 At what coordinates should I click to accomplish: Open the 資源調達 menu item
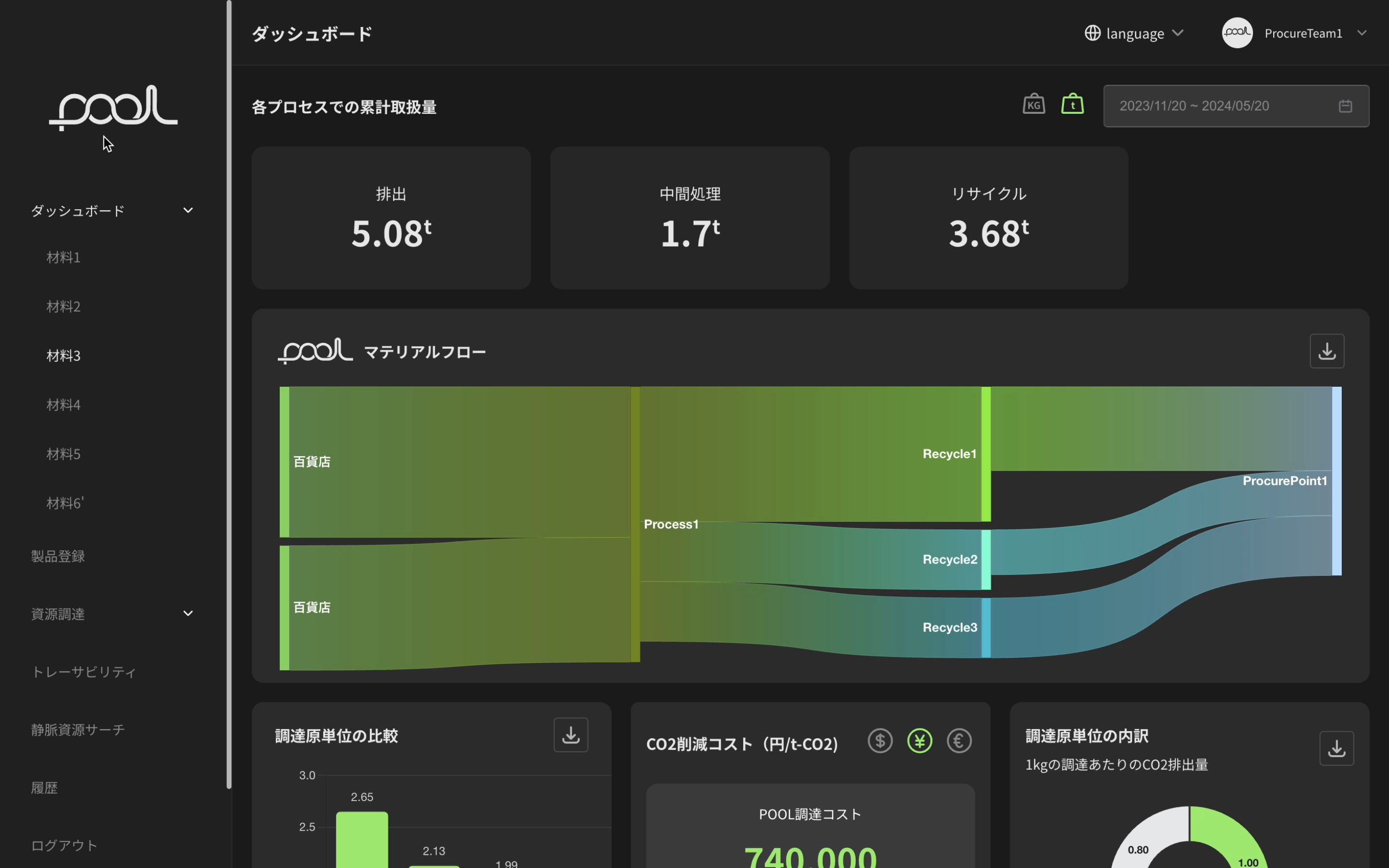(x=58, y=614)
